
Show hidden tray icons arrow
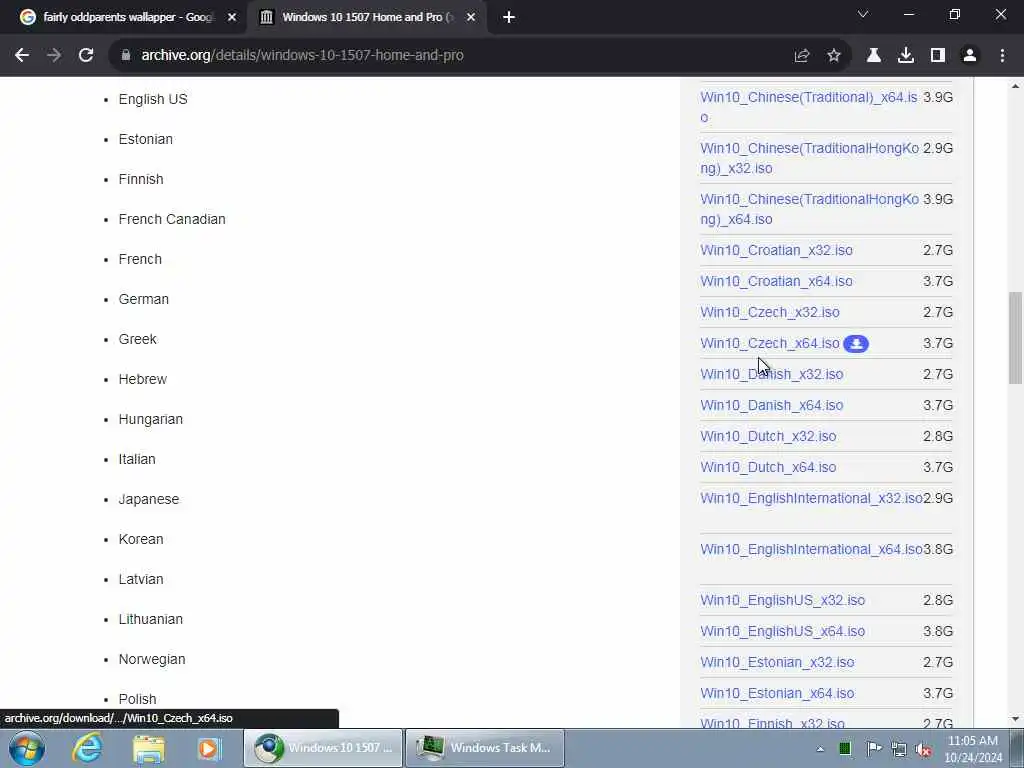click(820, 749)
